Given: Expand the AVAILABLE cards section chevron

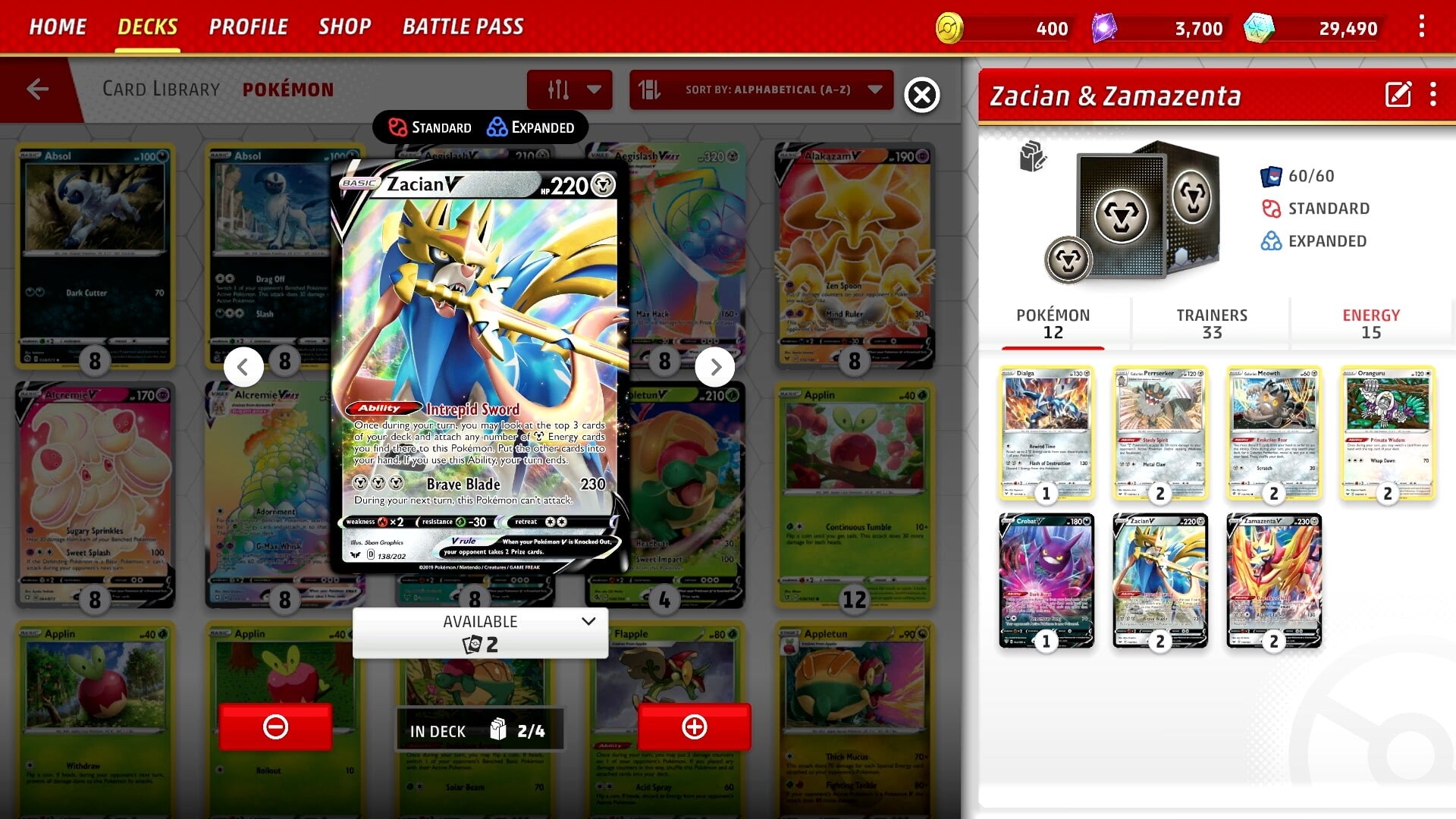Looking at the screenshot, I should 589,621.
